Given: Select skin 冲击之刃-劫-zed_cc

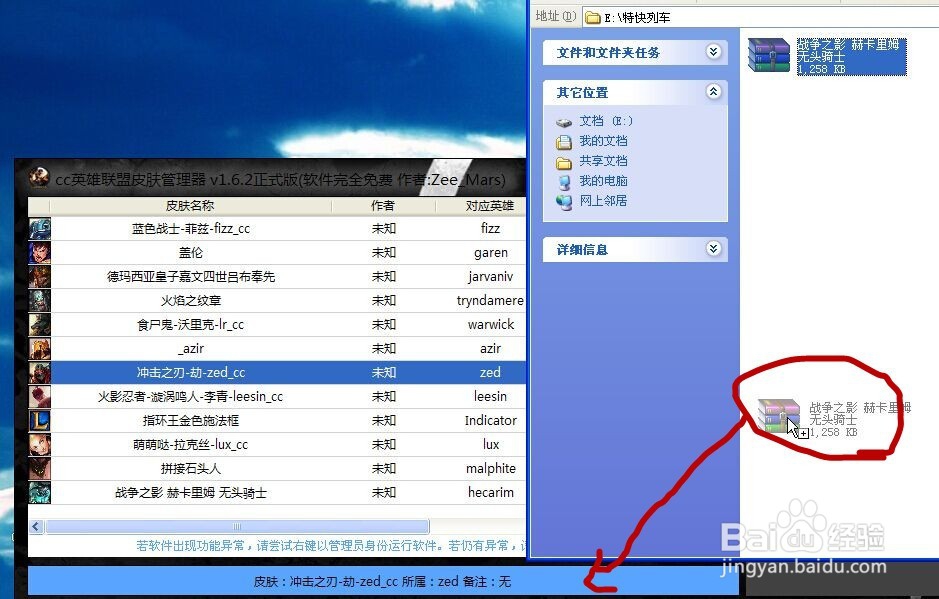Looking at the screenshot, I should pos(190,373).
